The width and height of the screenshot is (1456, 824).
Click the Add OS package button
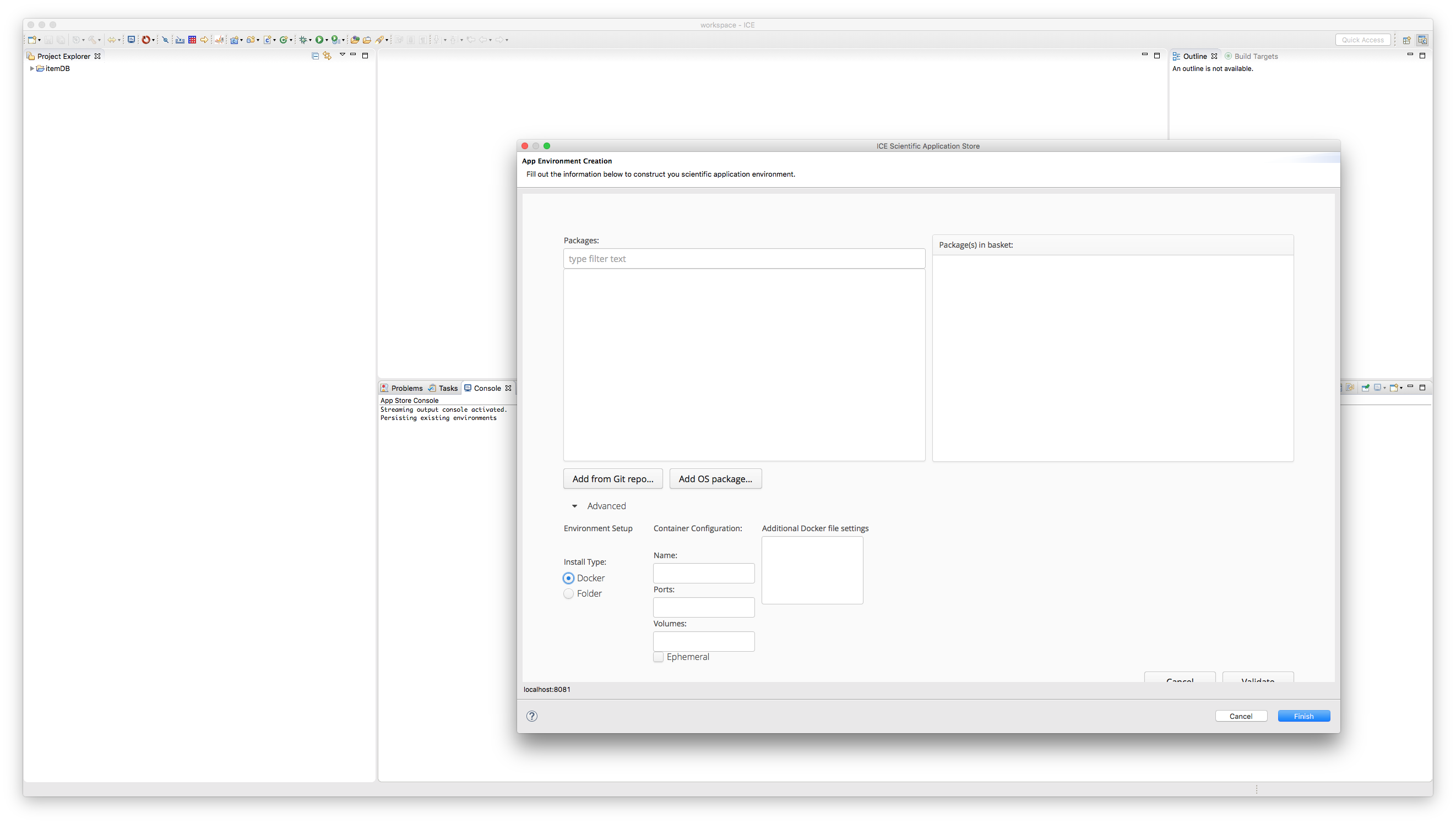715,479
